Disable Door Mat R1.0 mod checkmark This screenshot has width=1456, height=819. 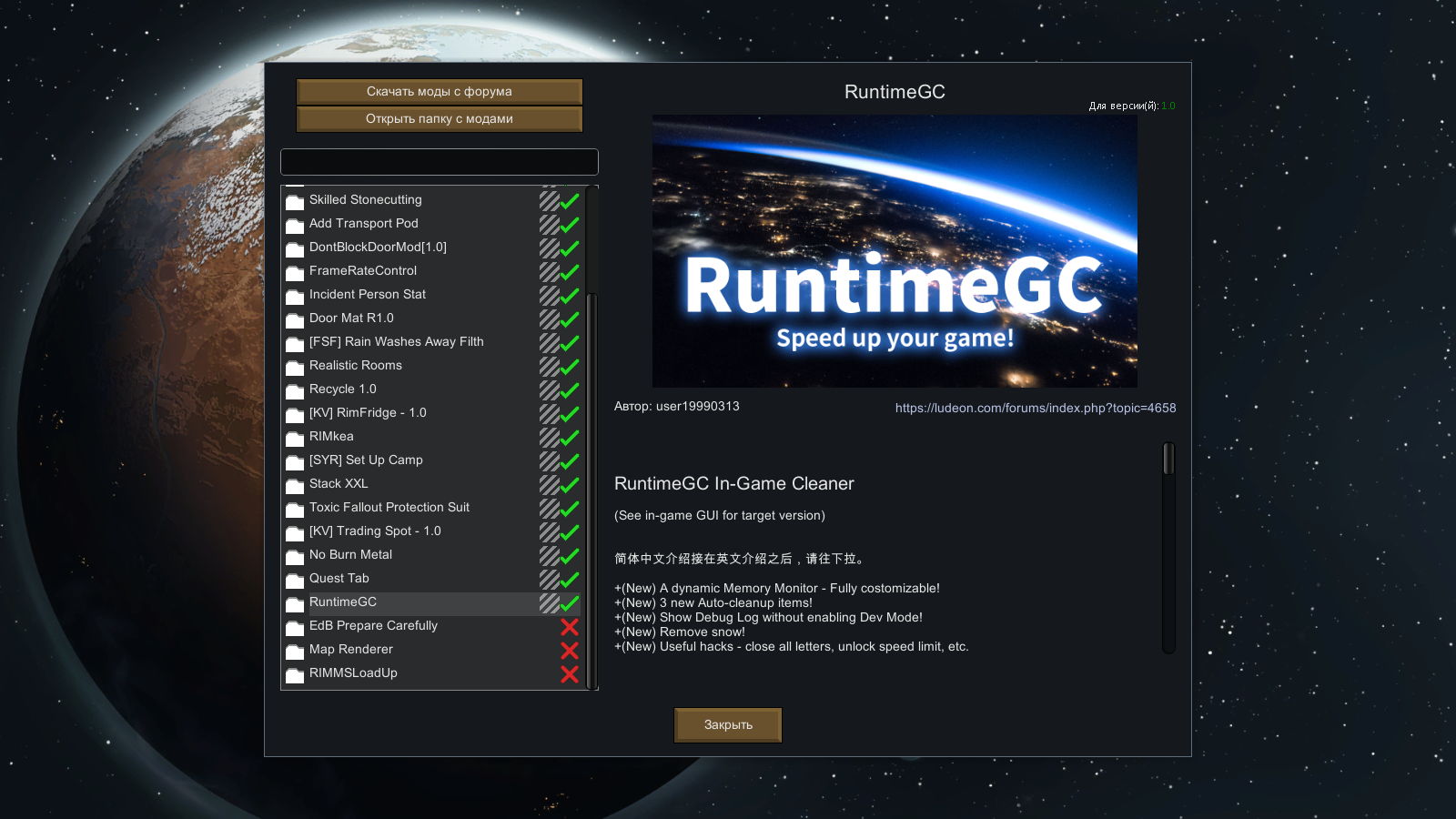[570, 318]
